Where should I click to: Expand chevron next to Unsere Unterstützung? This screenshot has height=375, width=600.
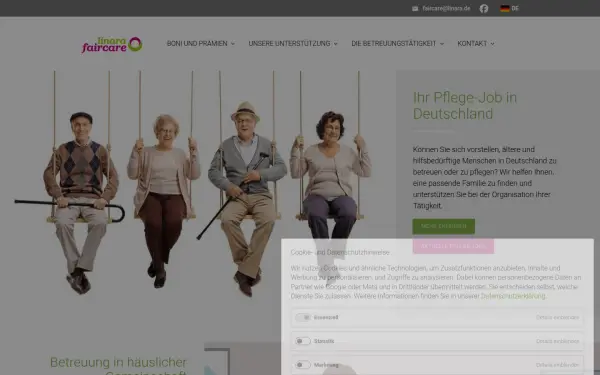pos(336,44)
